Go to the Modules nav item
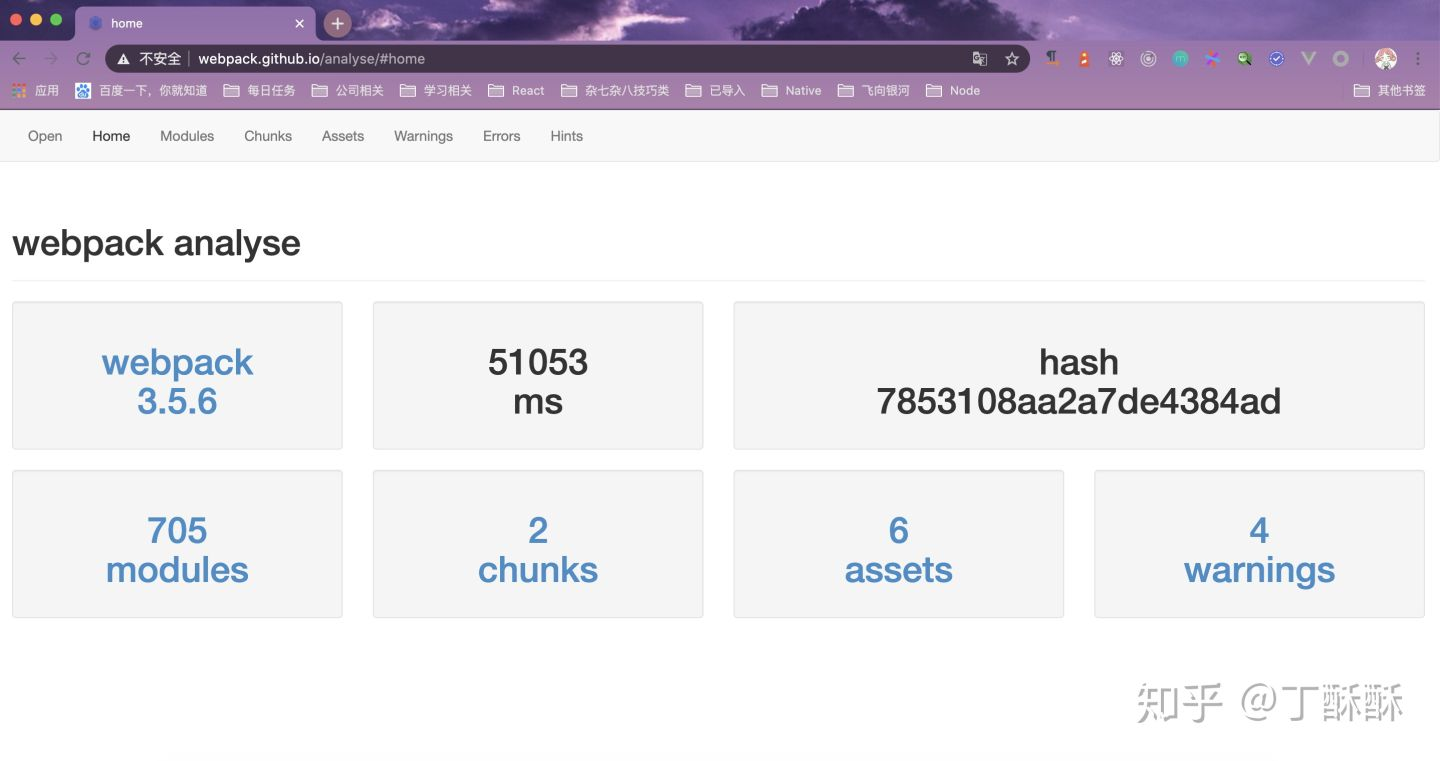The height and width of the screenshot is (761, 1440). coord(187,136)
